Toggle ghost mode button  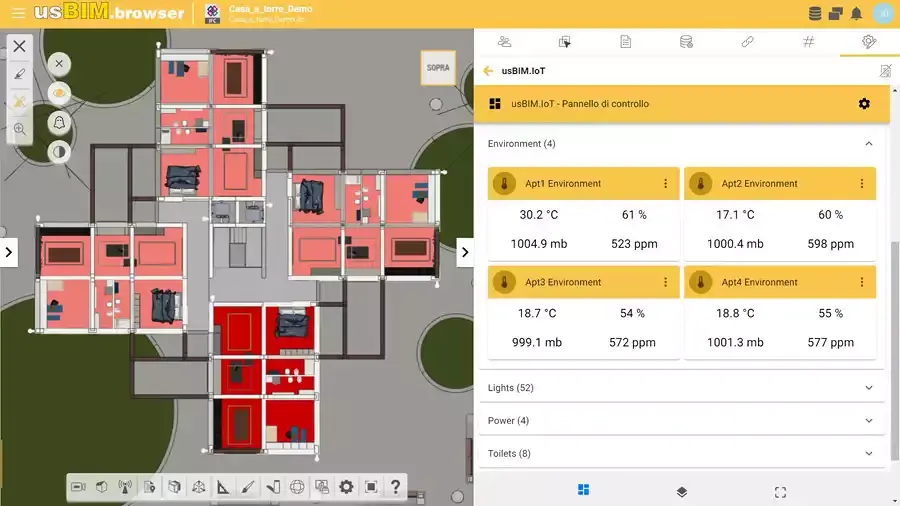(59, 122)
